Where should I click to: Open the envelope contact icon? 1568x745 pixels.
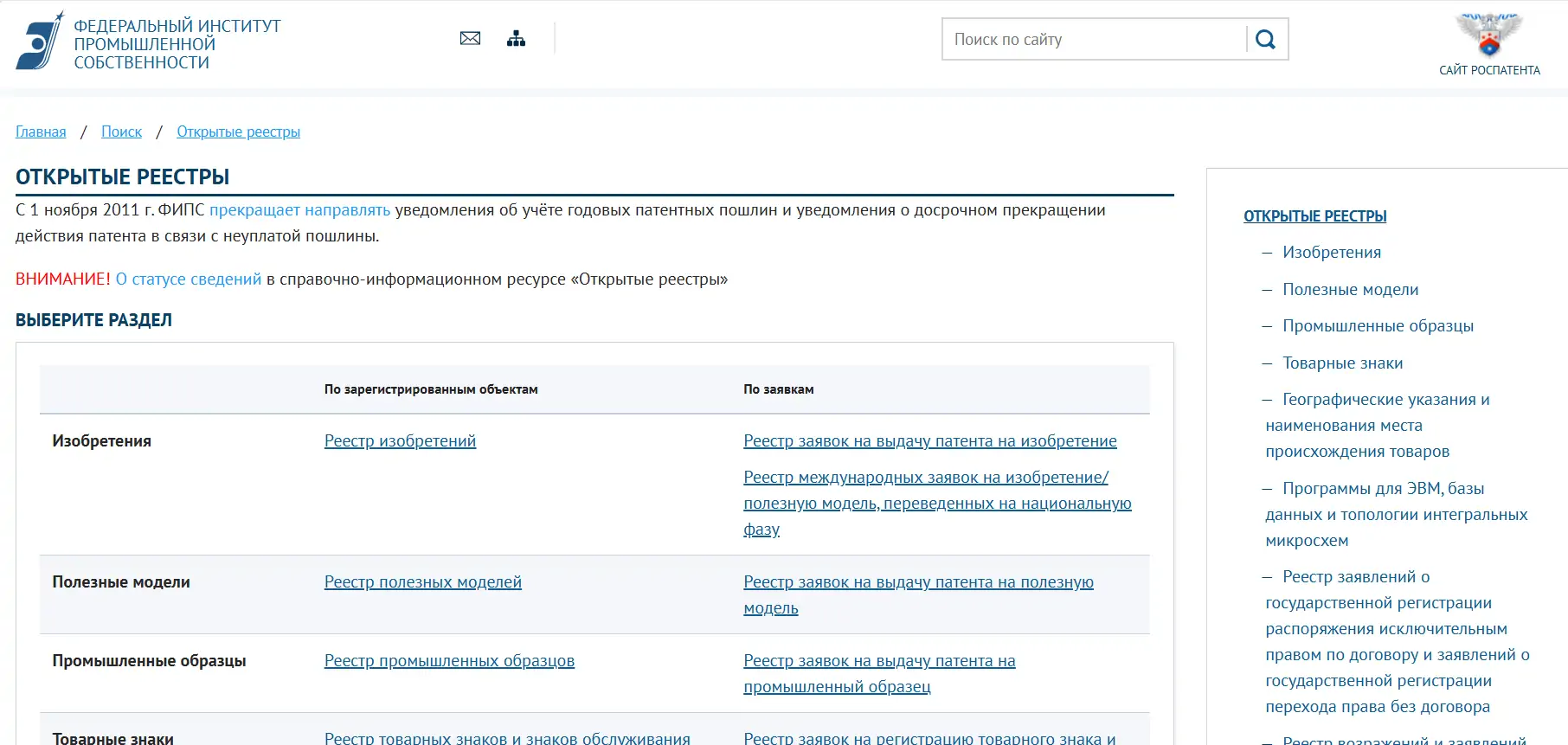pos(470,38)
